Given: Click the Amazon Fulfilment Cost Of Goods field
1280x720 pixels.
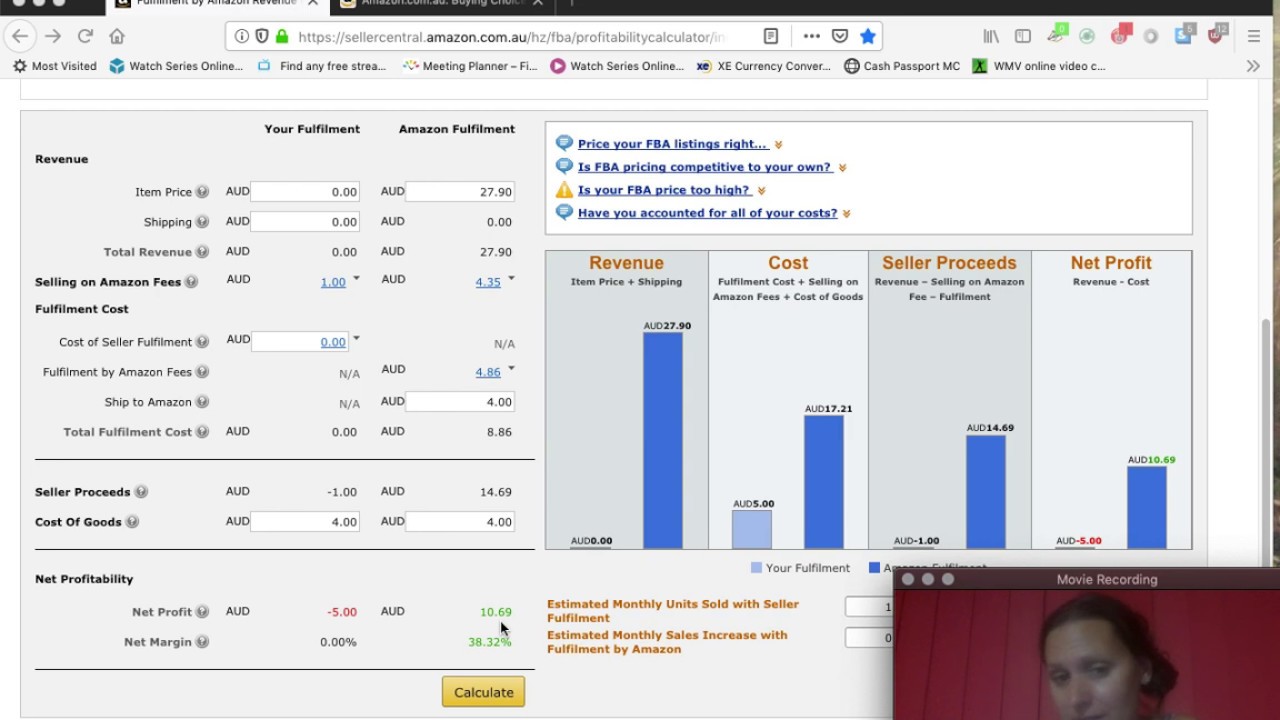Looking at the screenshot, I should (x=460, y=522).
